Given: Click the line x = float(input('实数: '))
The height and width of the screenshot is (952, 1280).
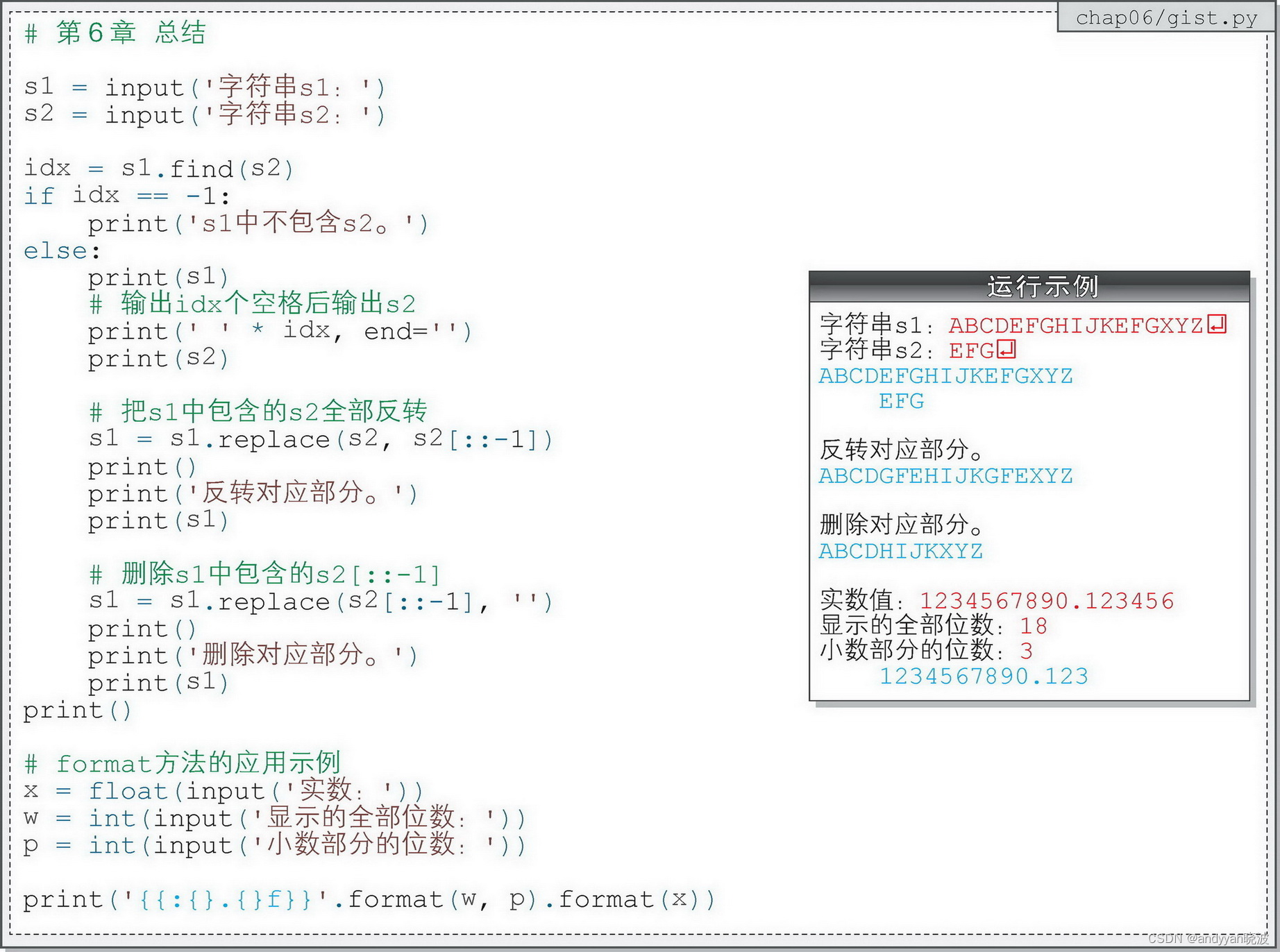Looking at the screenshot, I should (x=224, y=790).
